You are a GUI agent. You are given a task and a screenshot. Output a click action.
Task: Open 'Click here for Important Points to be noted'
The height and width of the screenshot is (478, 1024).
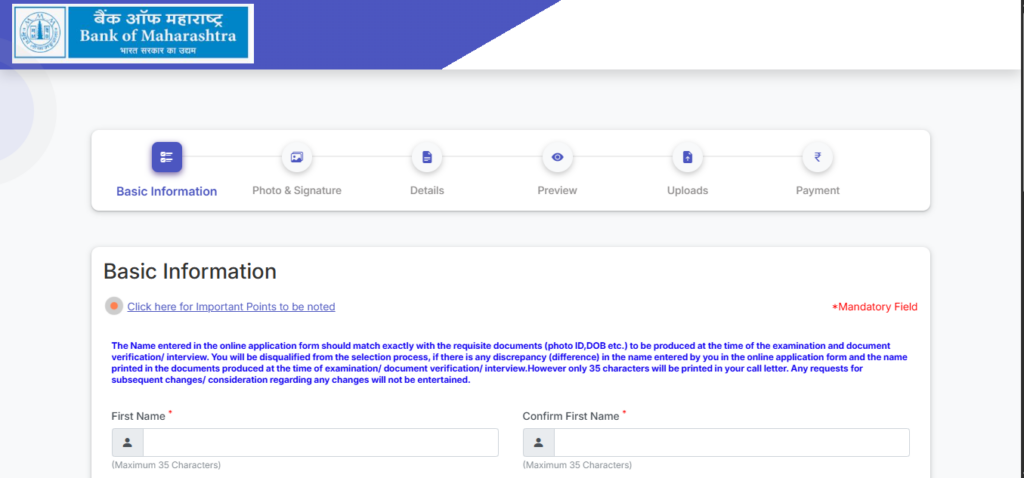click(231, 307)
